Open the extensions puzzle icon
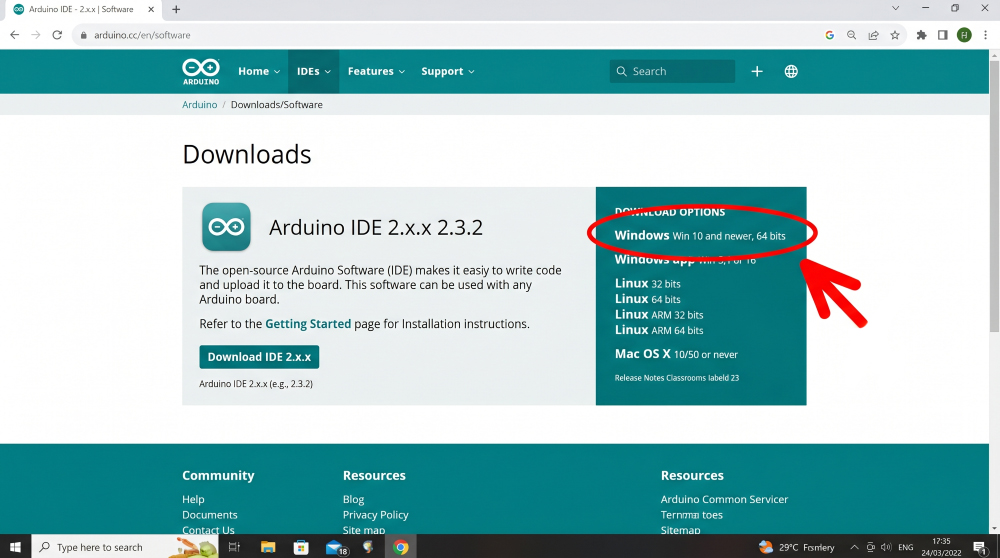Image resolution: width=1000 pixels, height=558 pixels. click(x=921, y=35)
